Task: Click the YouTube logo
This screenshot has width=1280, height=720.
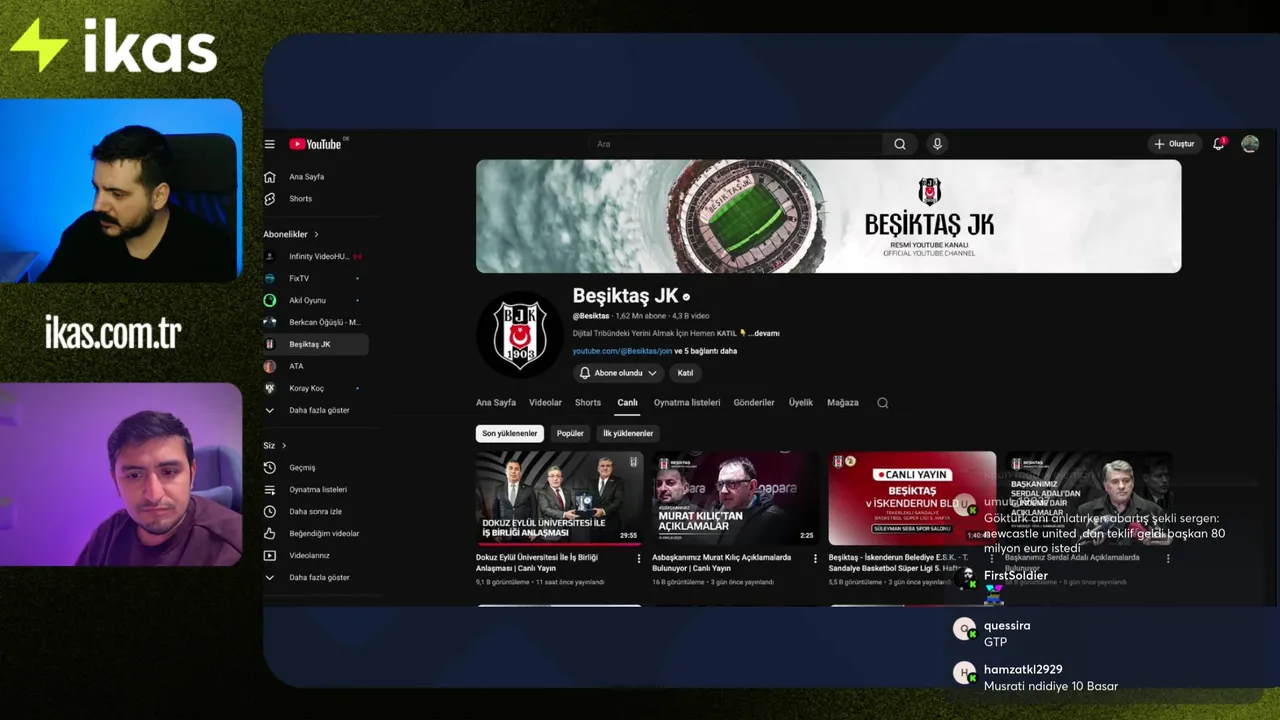Action: (315, 144)
